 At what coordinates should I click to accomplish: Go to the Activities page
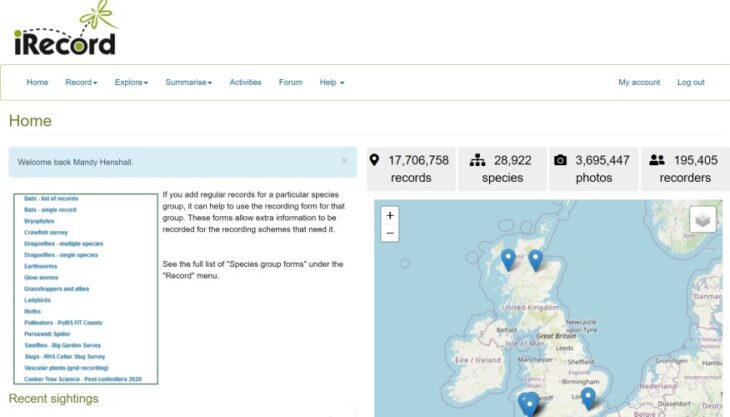[x=245, y=82]
